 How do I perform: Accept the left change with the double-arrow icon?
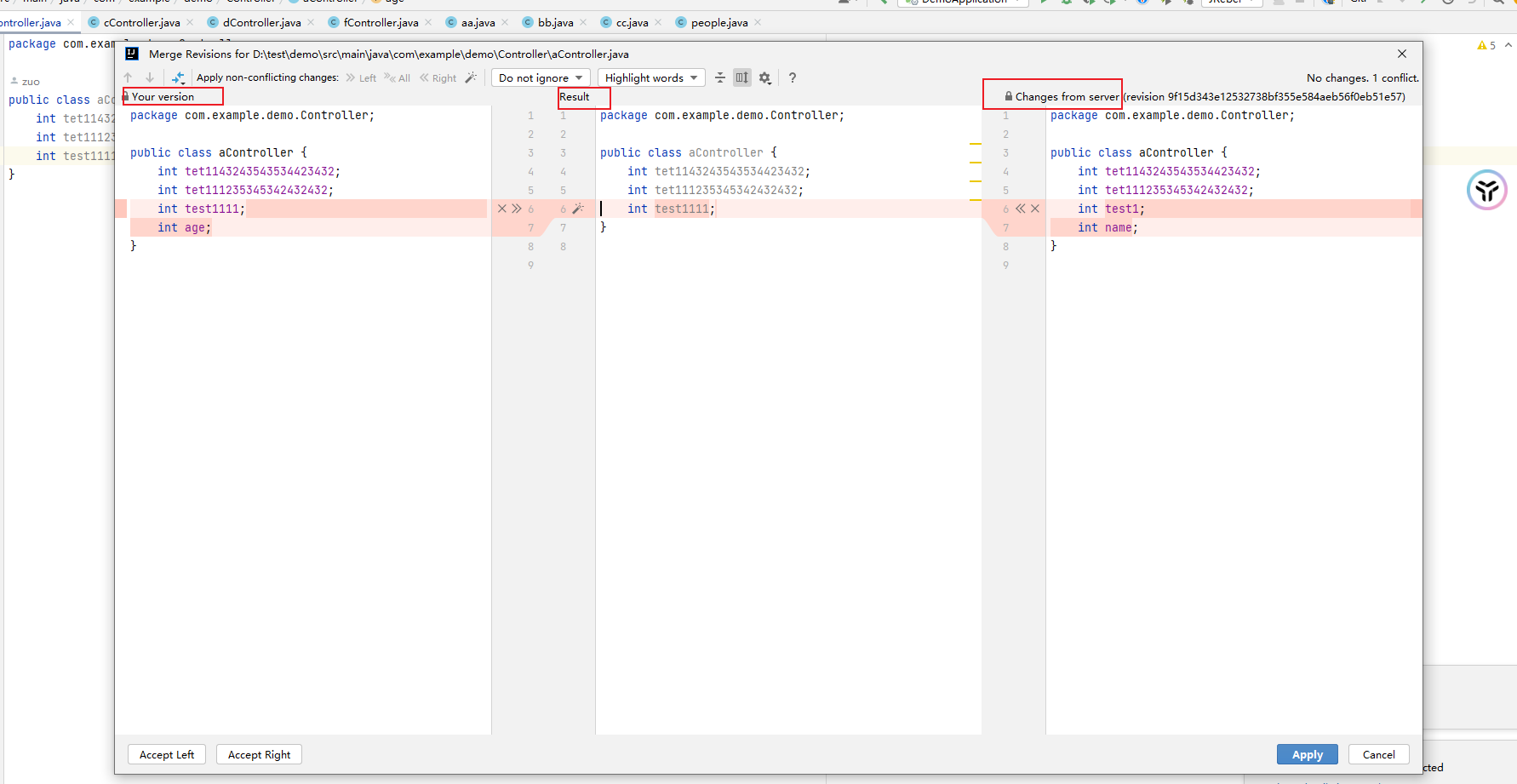(517, 209)
